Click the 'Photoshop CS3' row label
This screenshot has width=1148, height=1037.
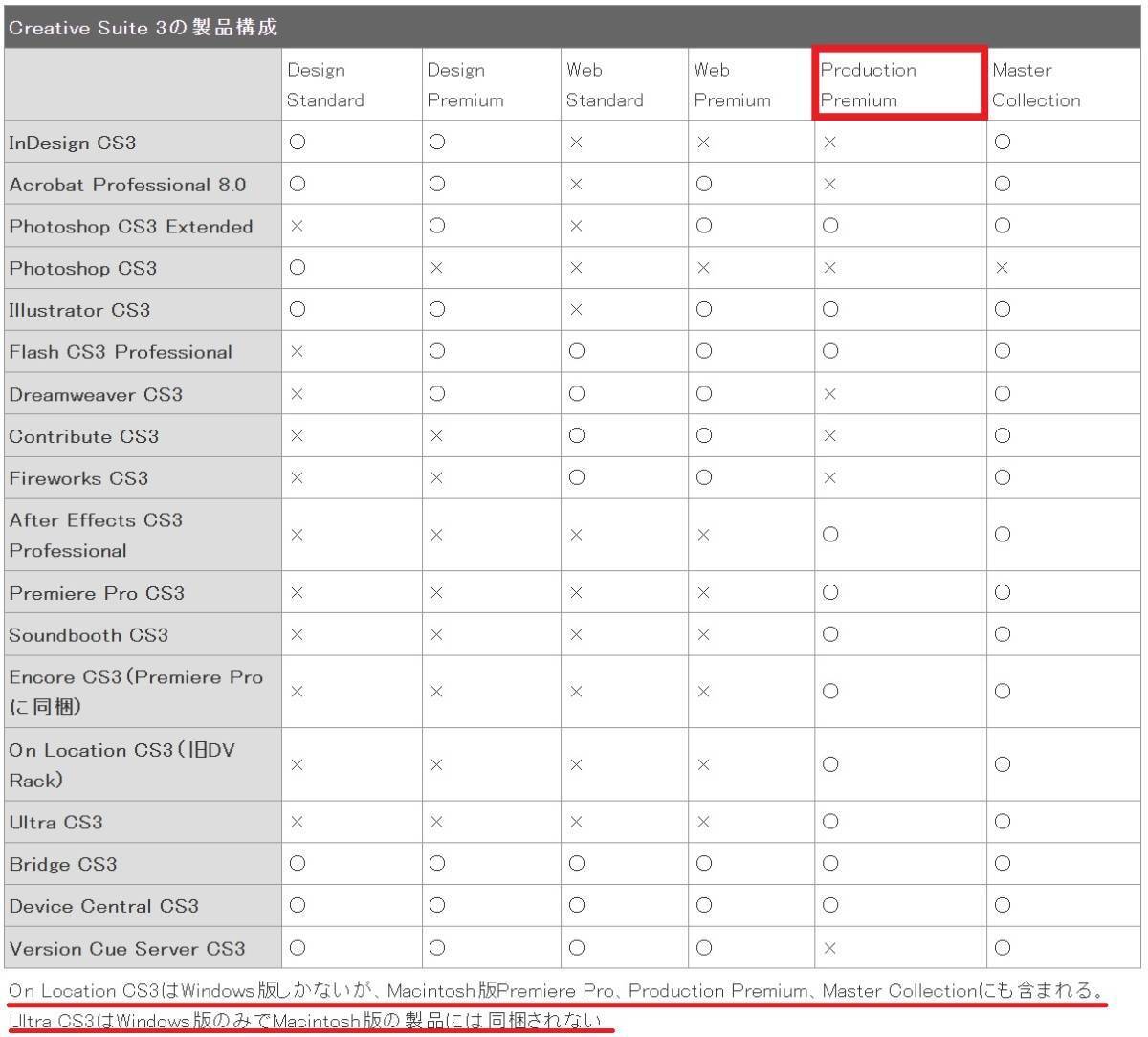pos(82,269)
